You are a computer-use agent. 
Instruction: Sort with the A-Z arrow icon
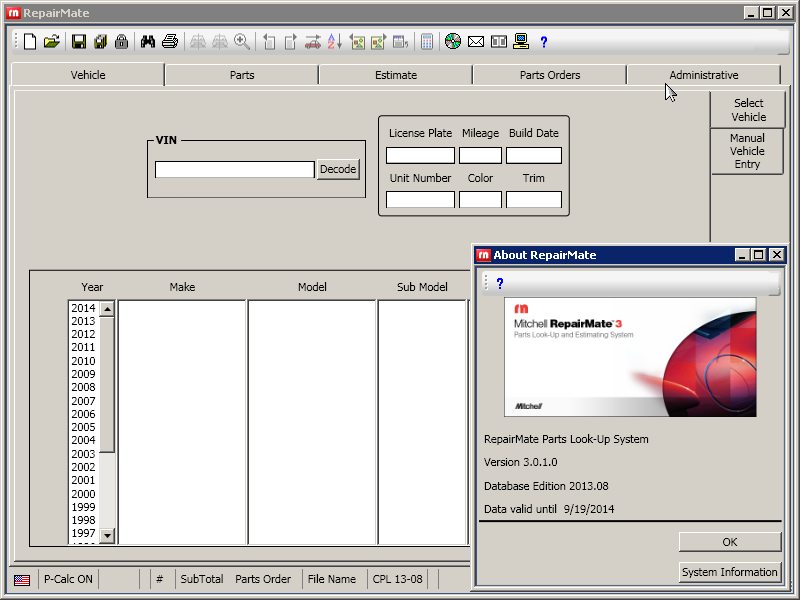[335, 41]
